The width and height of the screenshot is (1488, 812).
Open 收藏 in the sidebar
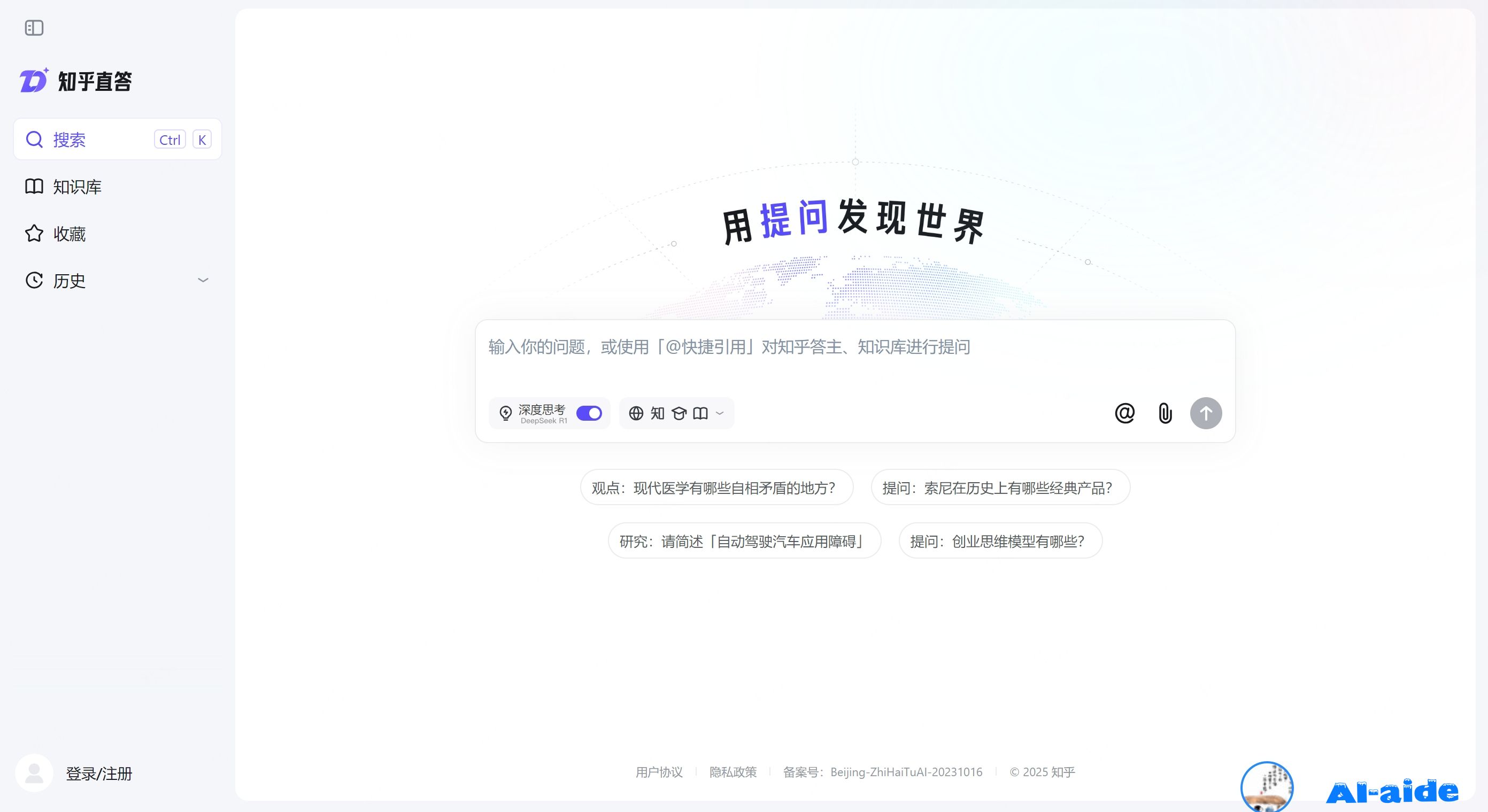(117, 233)
